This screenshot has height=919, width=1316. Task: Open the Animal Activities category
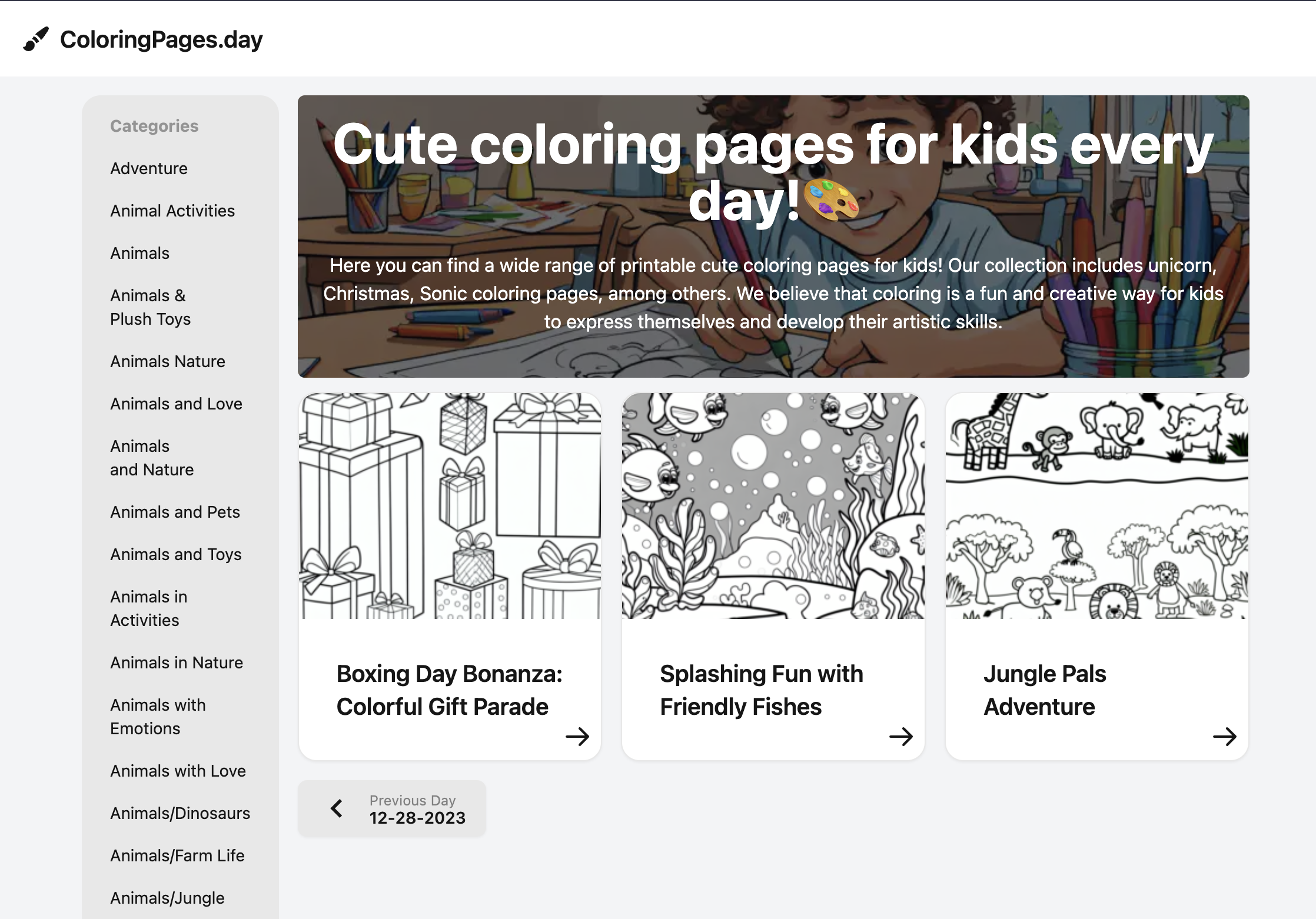(x=172, y=211)
